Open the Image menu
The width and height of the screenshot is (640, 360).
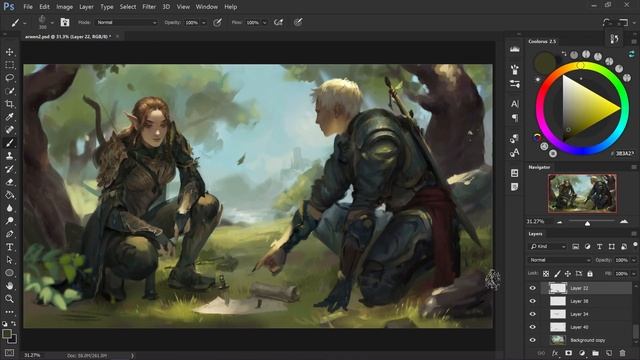[x=64, y=7]
